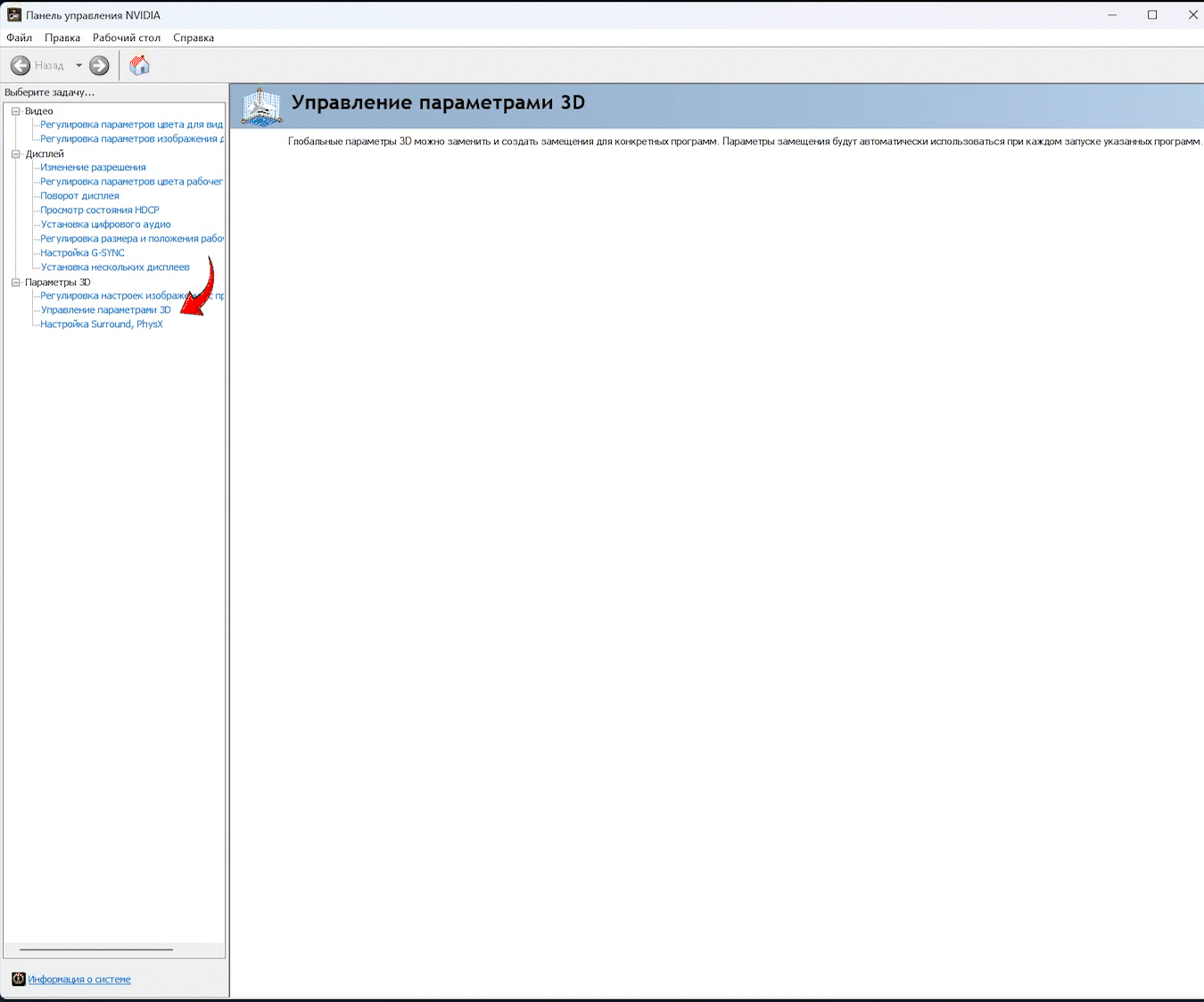Open the Back history dropdown arrow
Screen dimensions: 1204x1002
(78, 65)
